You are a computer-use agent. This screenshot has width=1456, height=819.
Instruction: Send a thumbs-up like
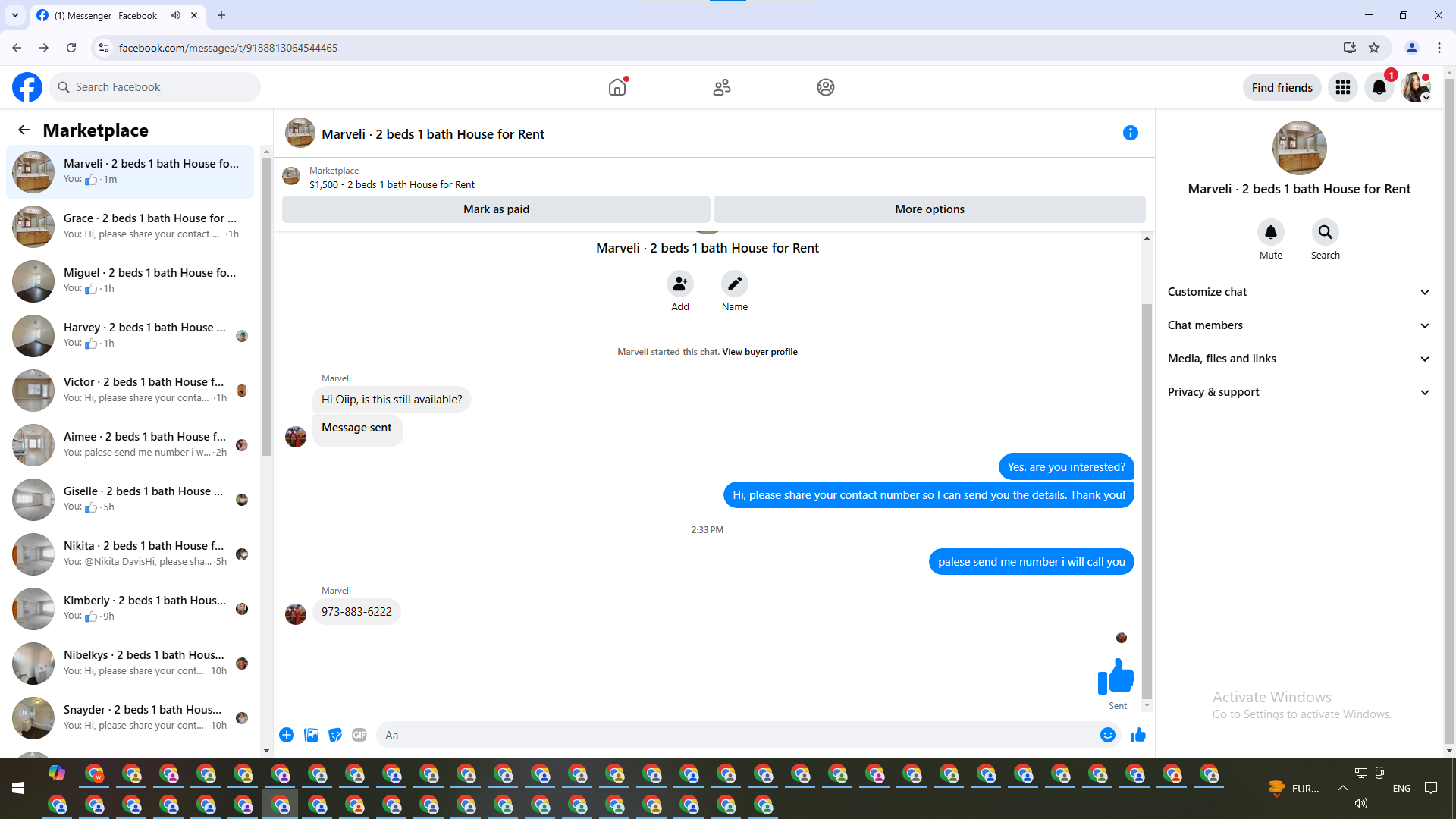(x=1137, y=735)
